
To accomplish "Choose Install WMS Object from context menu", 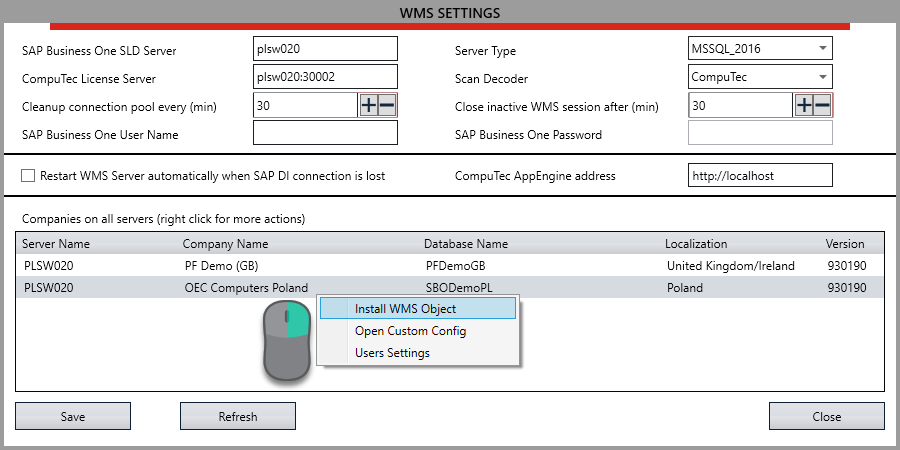I will pos(405,309).
